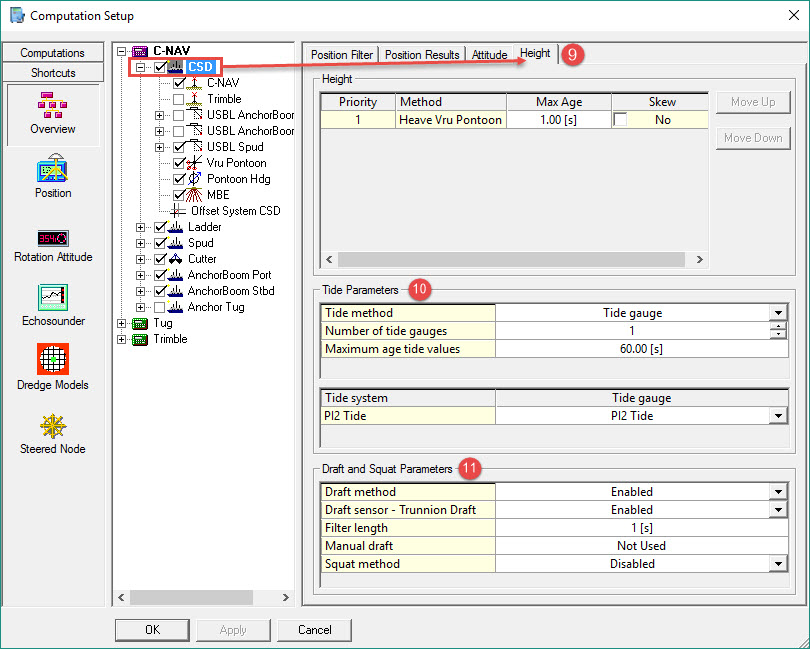Select Pontoon Hdg system in tree

[238, 179]
